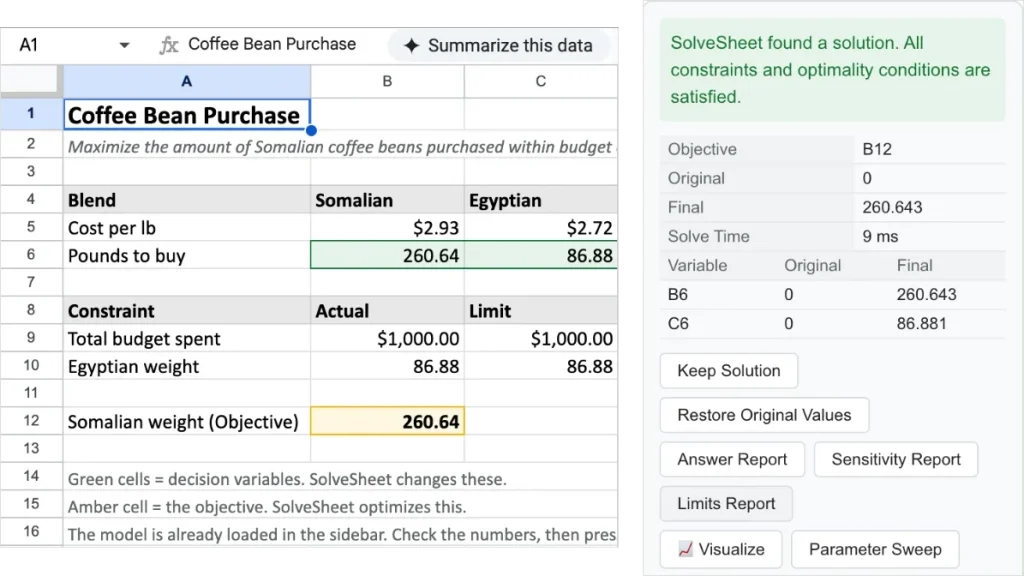The image size is (1024, 576).
Task: Open the Answer Report
Action: (732, 460)
